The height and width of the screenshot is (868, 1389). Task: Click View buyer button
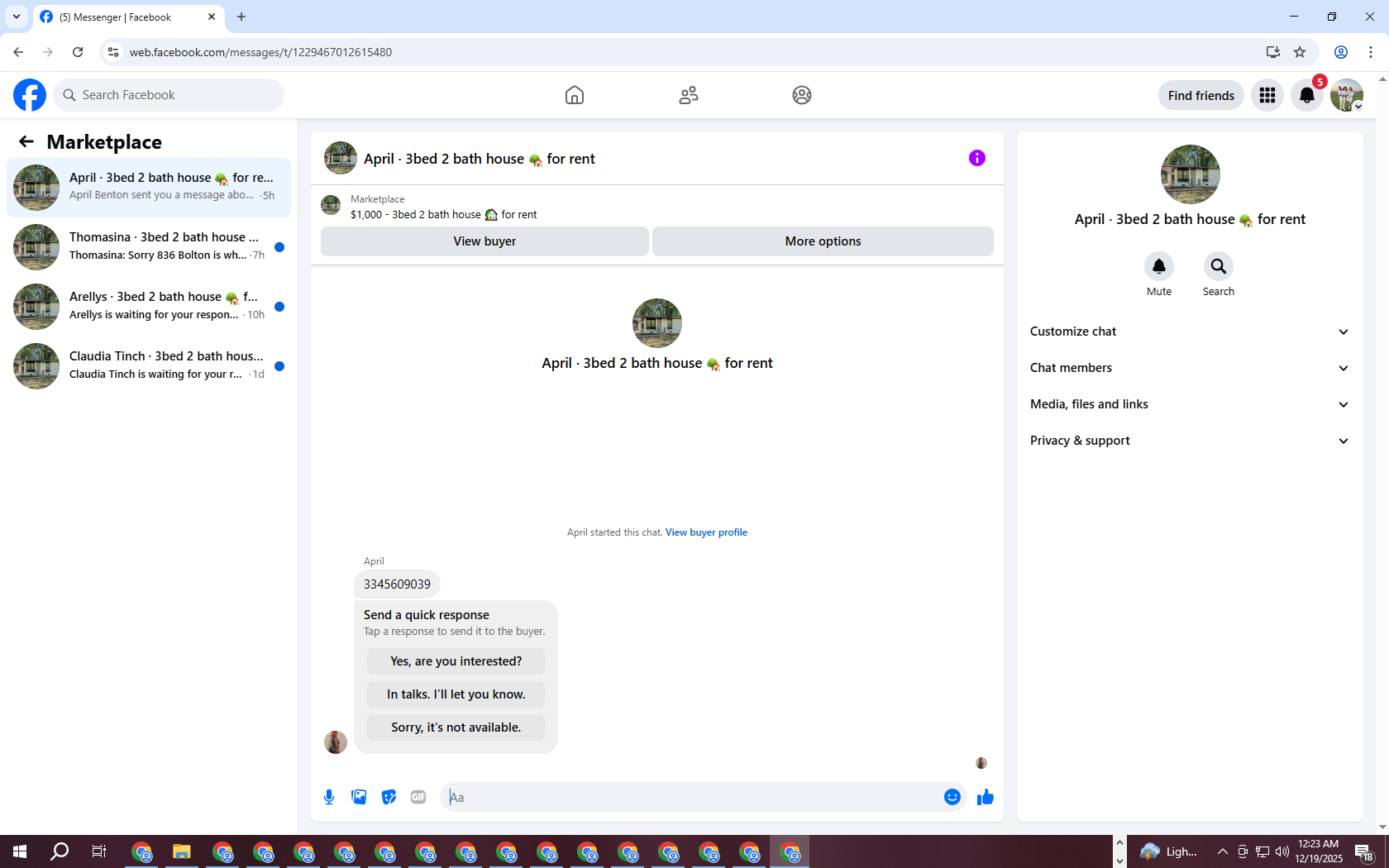[x=484, y=241]
